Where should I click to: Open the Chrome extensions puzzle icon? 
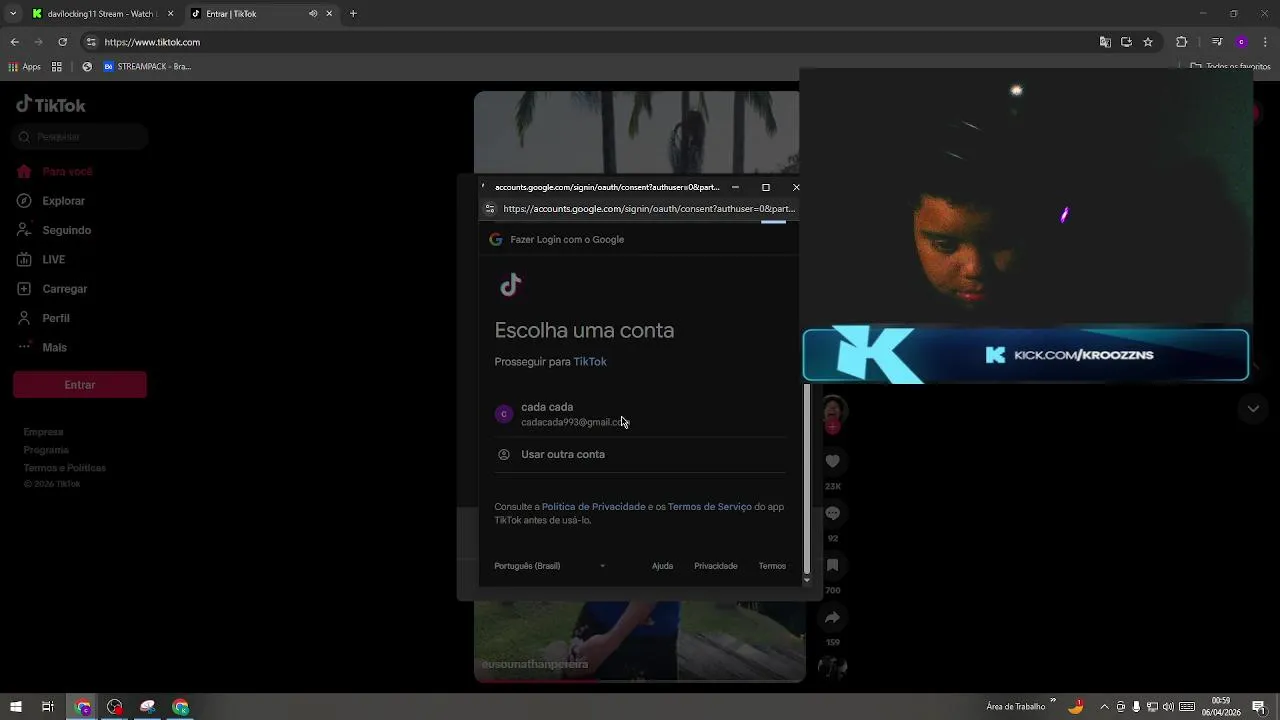pyautogui.click(x=1181, y=42)
